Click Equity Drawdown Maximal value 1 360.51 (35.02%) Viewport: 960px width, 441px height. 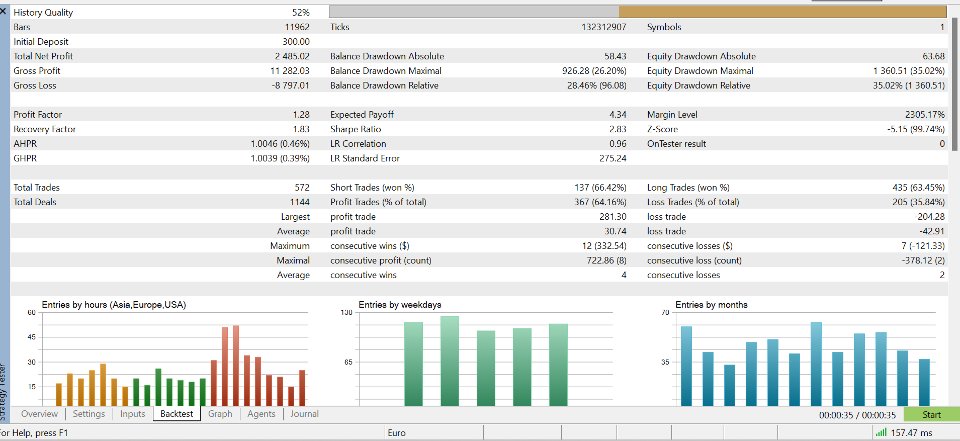pos(909,71)
